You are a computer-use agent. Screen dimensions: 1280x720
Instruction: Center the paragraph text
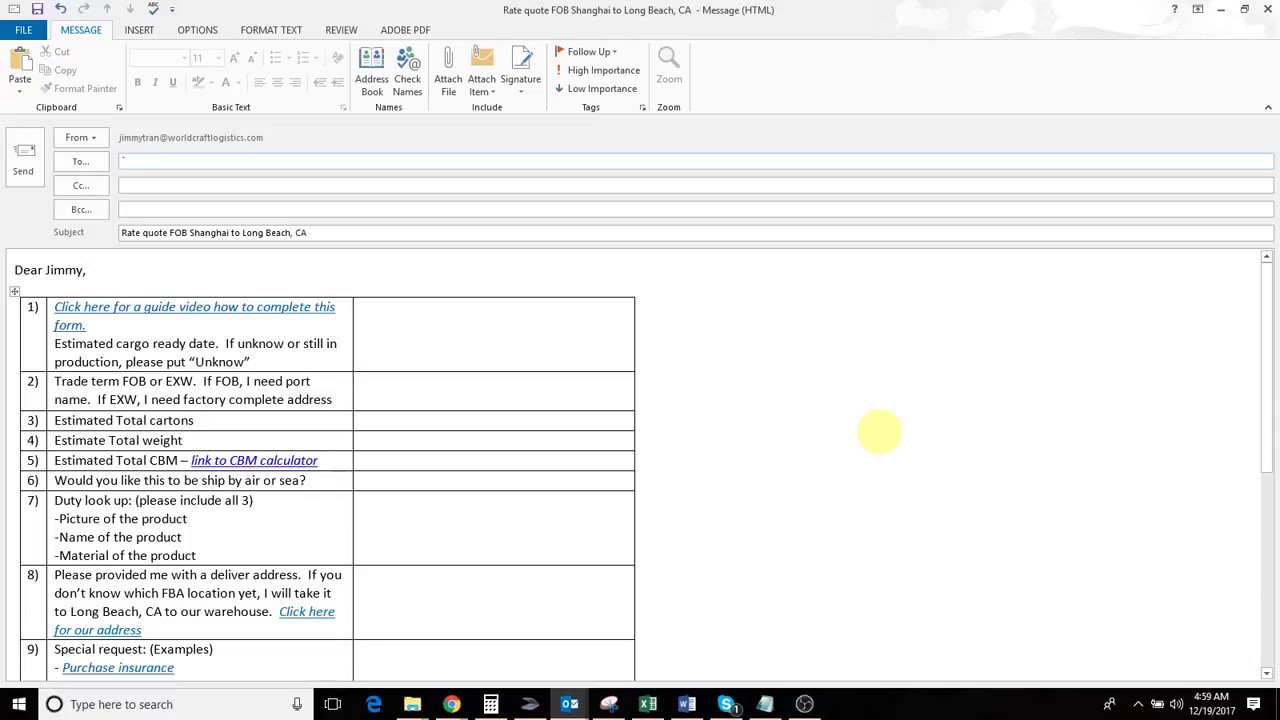(277, 82)
